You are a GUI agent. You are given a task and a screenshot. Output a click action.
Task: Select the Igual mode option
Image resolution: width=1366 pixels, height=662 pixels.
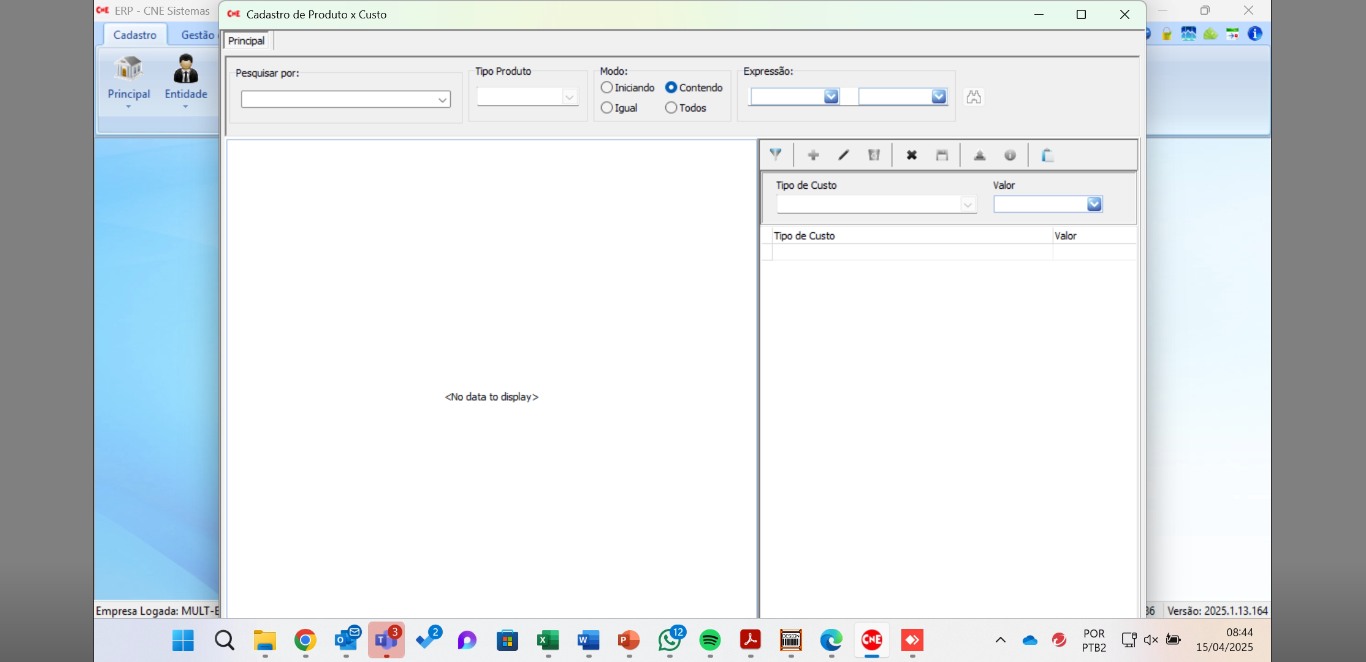[607, 108]
